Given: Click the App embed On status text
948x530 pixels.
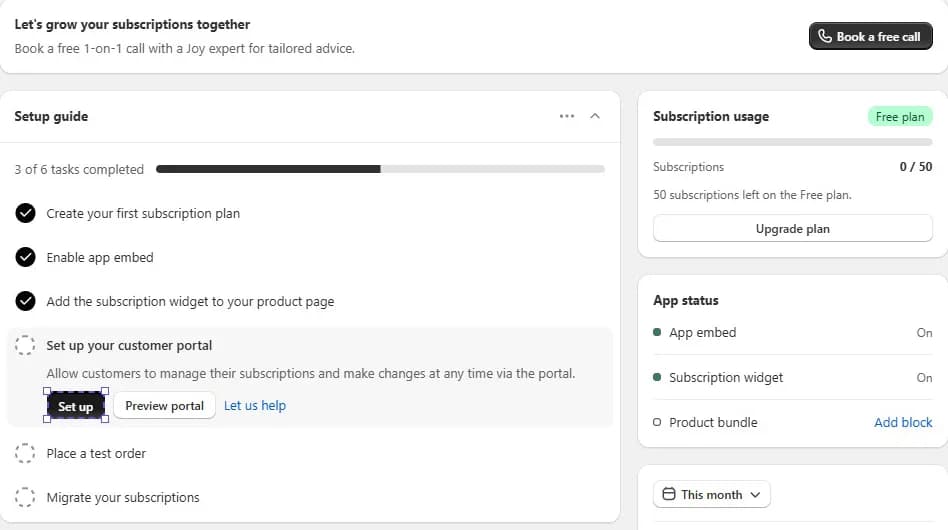Looking at the screenshot, I should (924, 332).
